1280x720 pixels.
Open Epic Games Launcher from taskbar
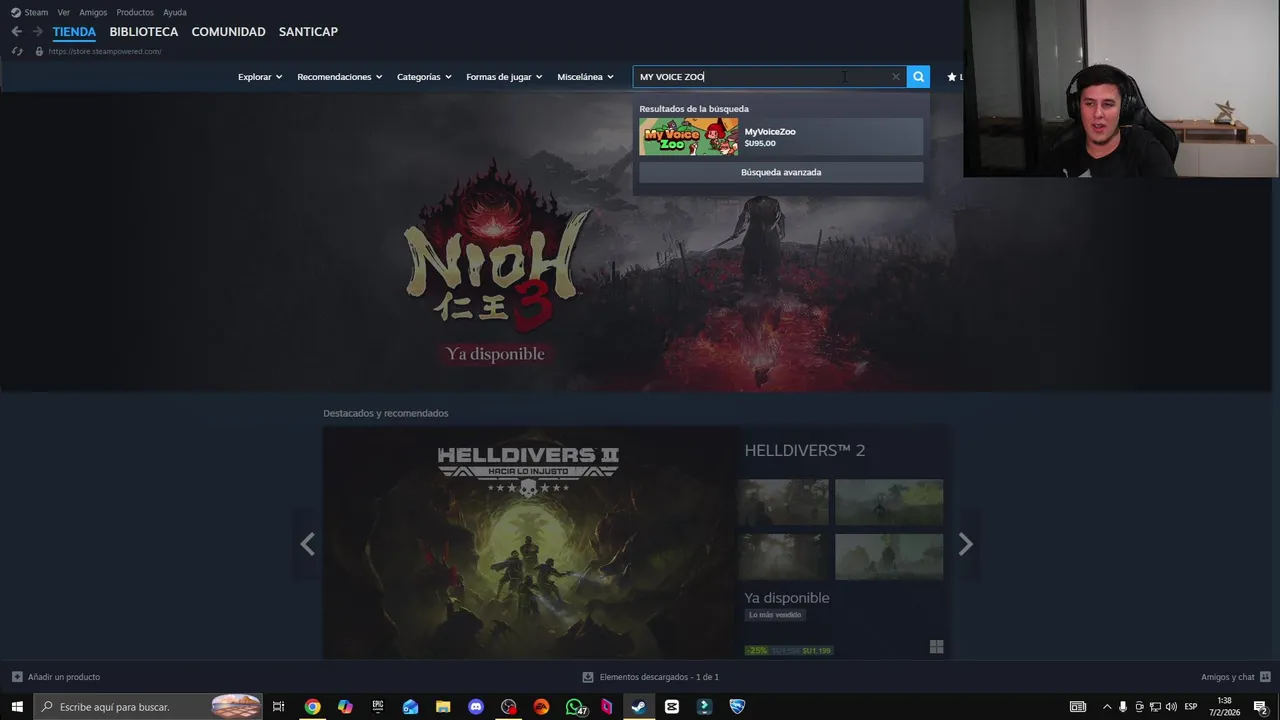click(x=378, y=707)
